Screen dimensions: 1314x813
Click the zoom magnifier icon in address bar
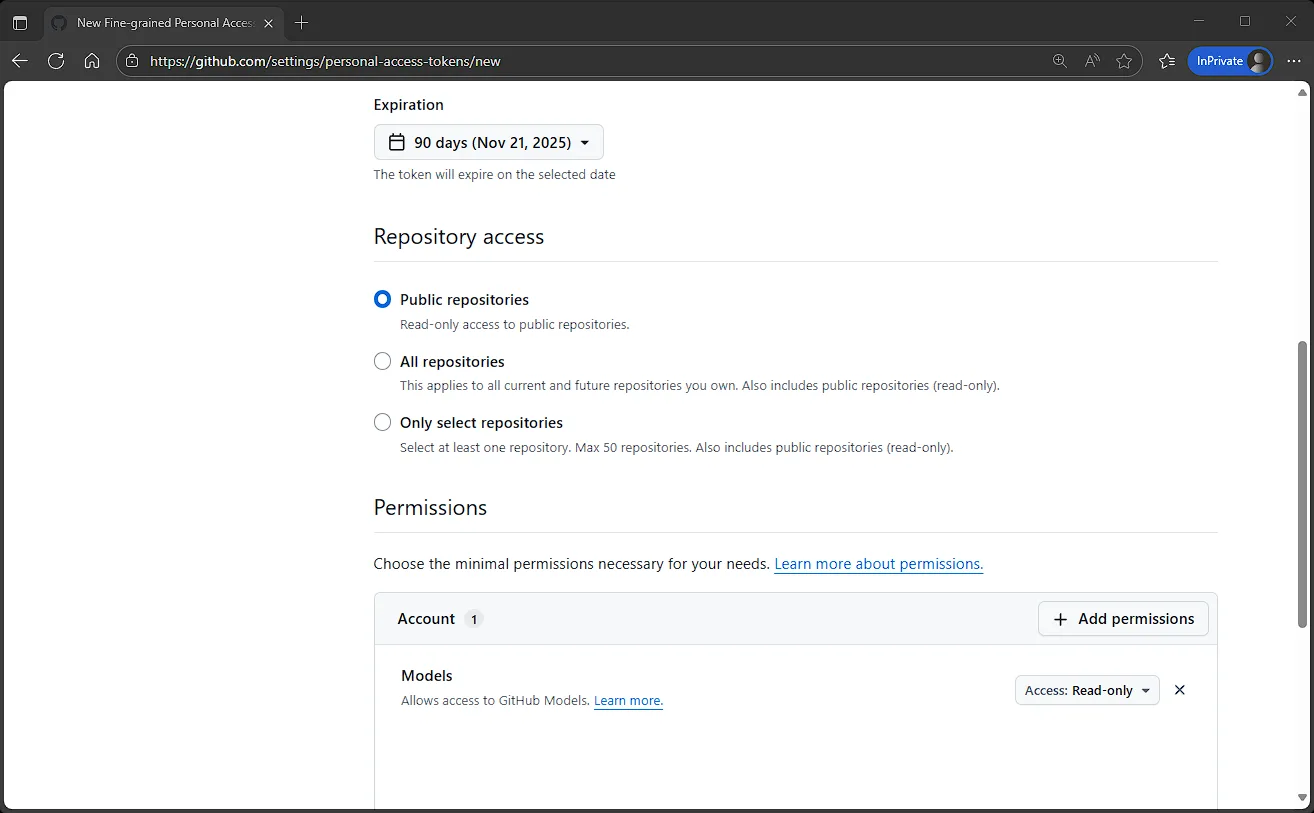(1060, 61)
